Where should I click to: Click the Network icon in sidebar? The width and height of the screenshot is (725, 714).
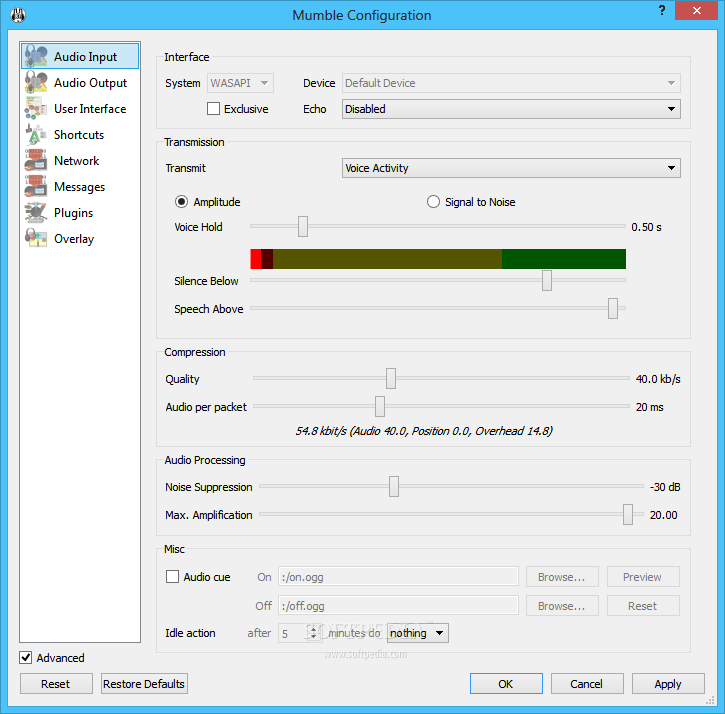coord(36,160)
